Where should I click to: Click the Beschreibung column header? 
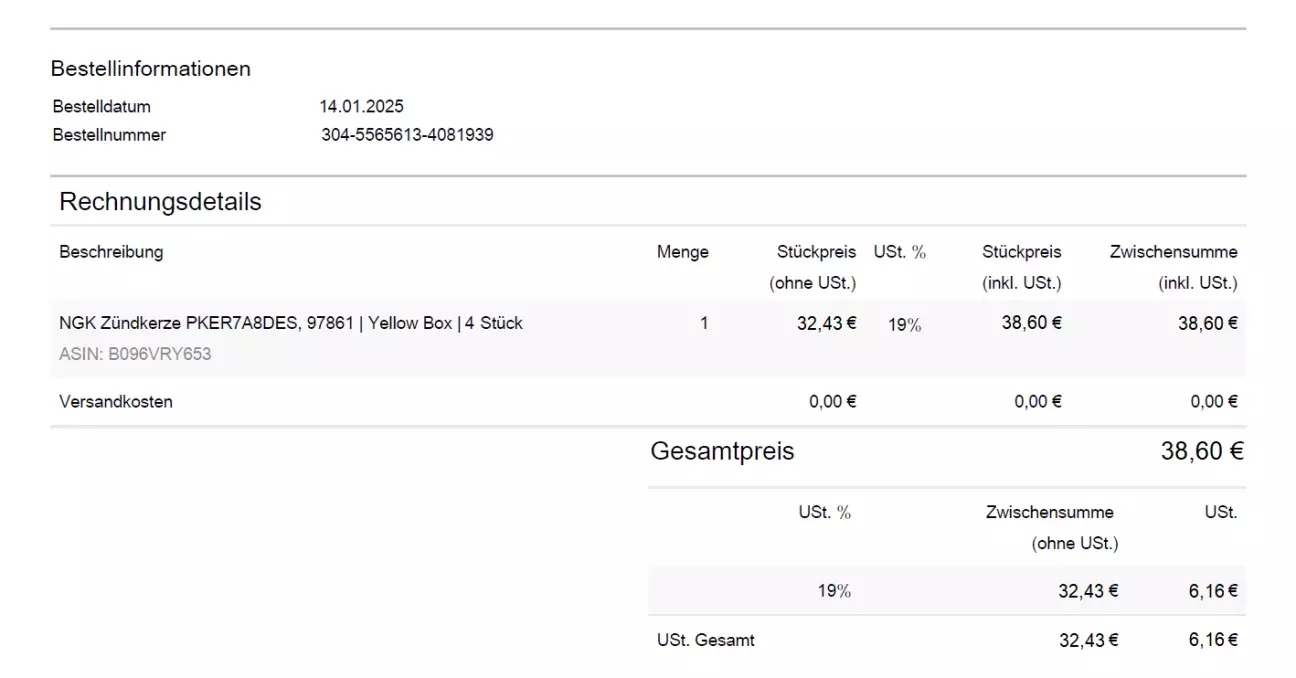point(111,252)
